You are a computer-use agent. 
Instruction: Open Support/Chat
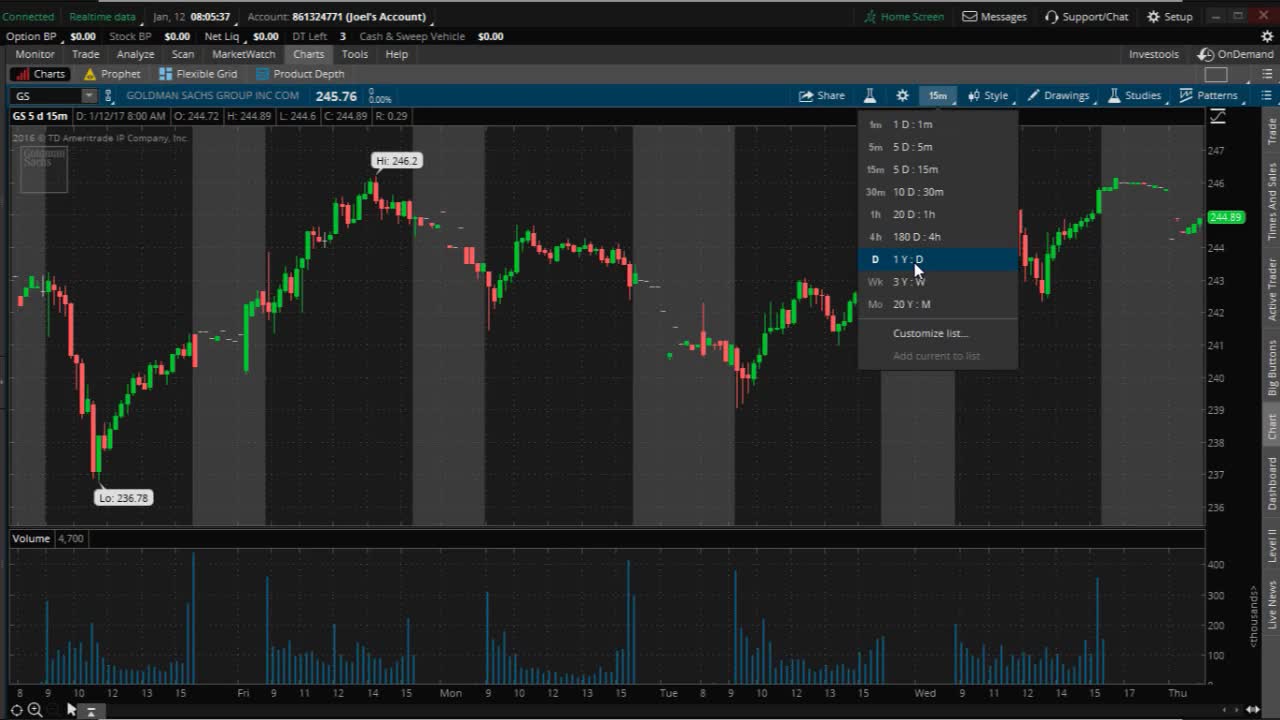point(1087,16)
